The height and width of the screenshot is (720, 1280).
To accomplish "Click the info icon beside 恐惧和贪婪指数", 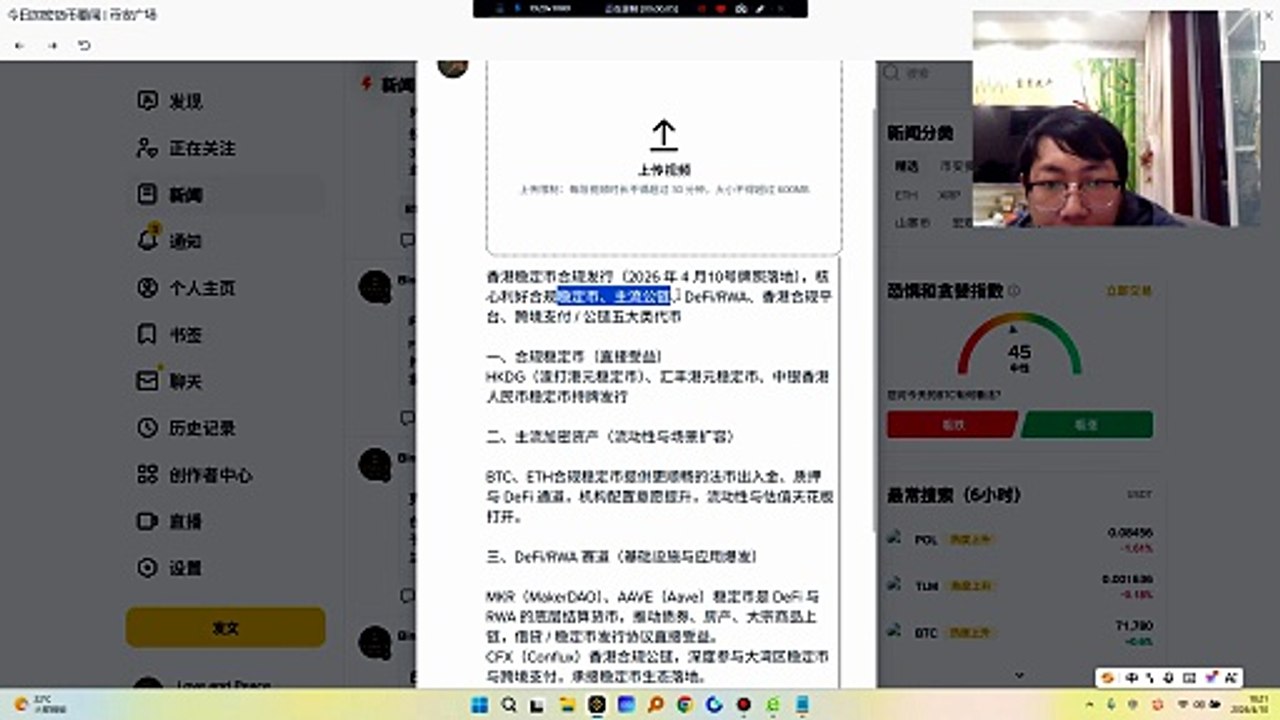I will [x=1015, y=291].
